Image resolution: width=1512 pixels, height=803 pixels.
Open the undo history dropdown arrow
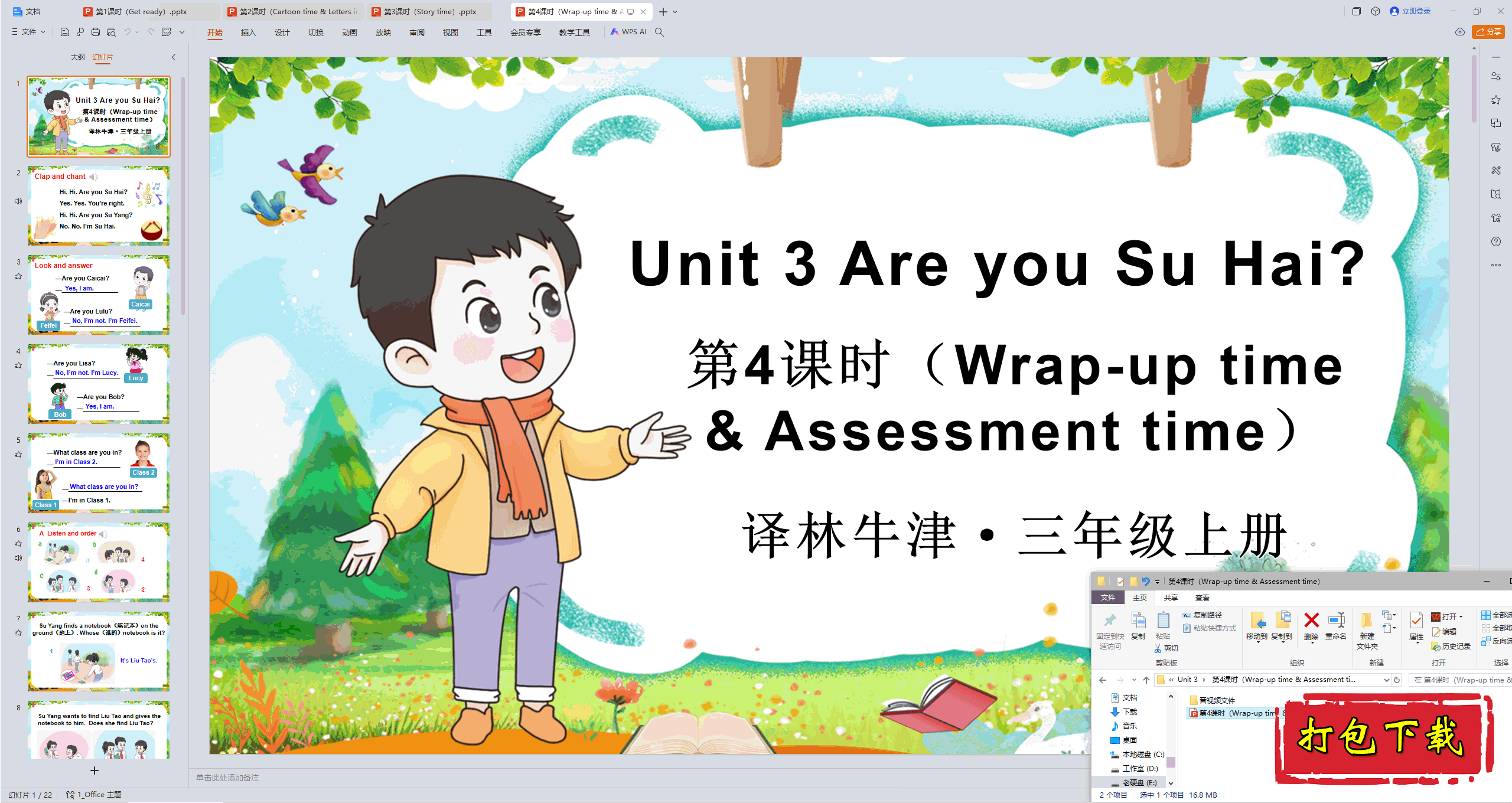(x=137, y=32)
